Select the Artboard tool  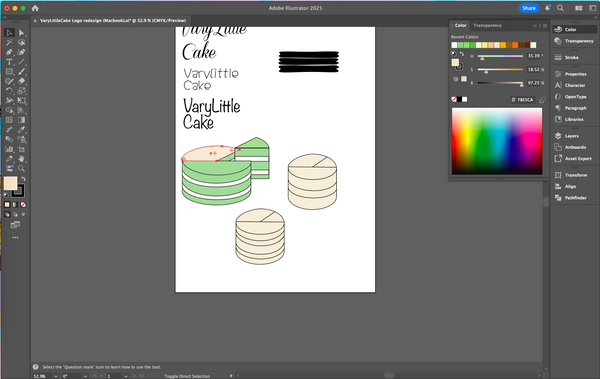pos(21,149)
